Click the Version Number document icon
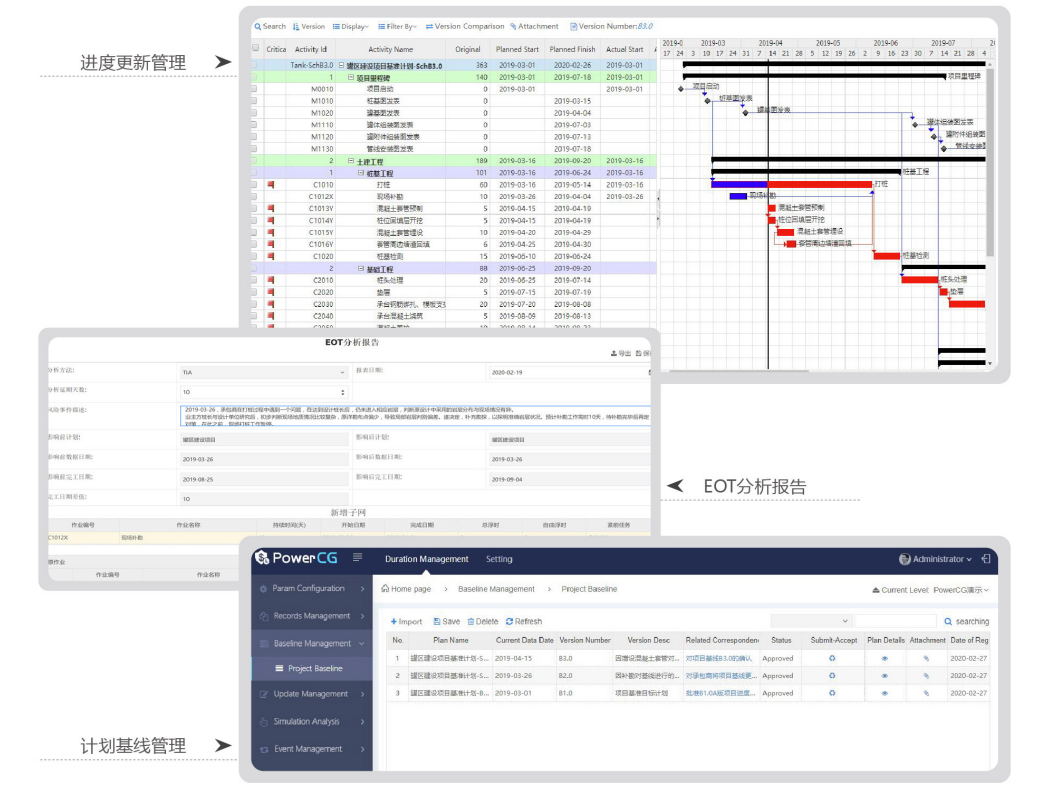Image resolution: width=1046 pixels, height=796 pixels. click(573, 27)
